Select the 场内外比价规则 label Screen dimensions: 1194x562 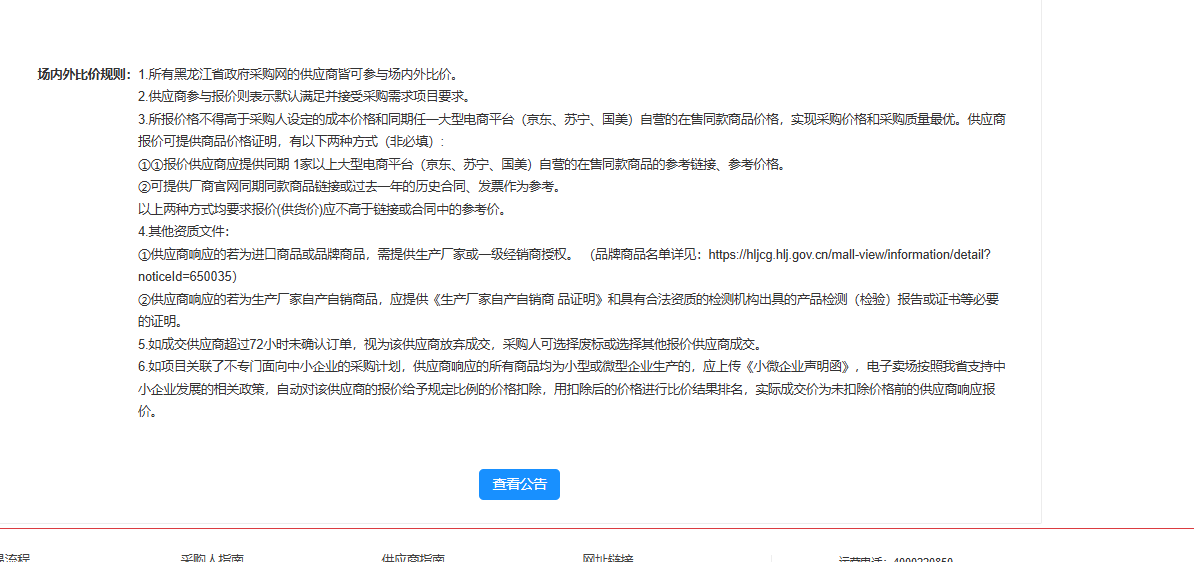click(x=84, y=74)
